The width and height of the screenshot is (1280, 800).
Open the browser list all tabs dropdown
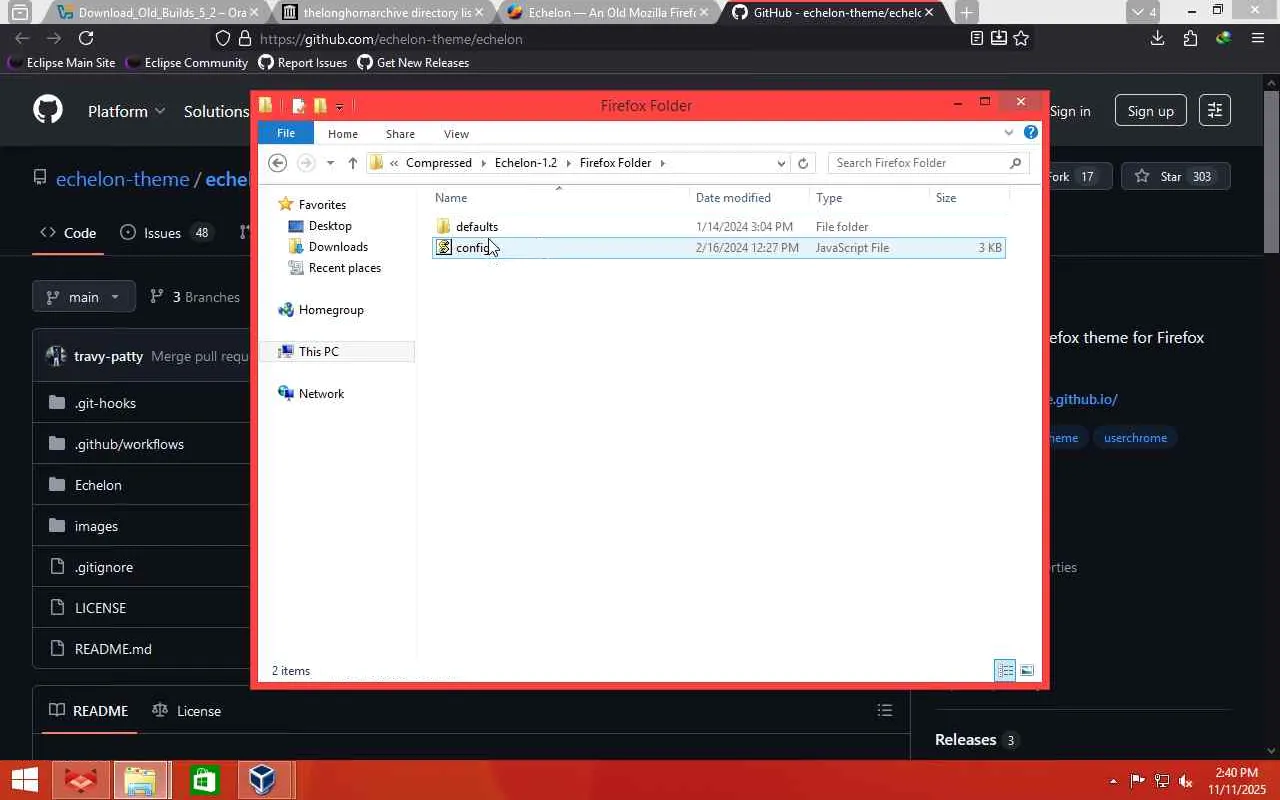(x=1144, y=12)
